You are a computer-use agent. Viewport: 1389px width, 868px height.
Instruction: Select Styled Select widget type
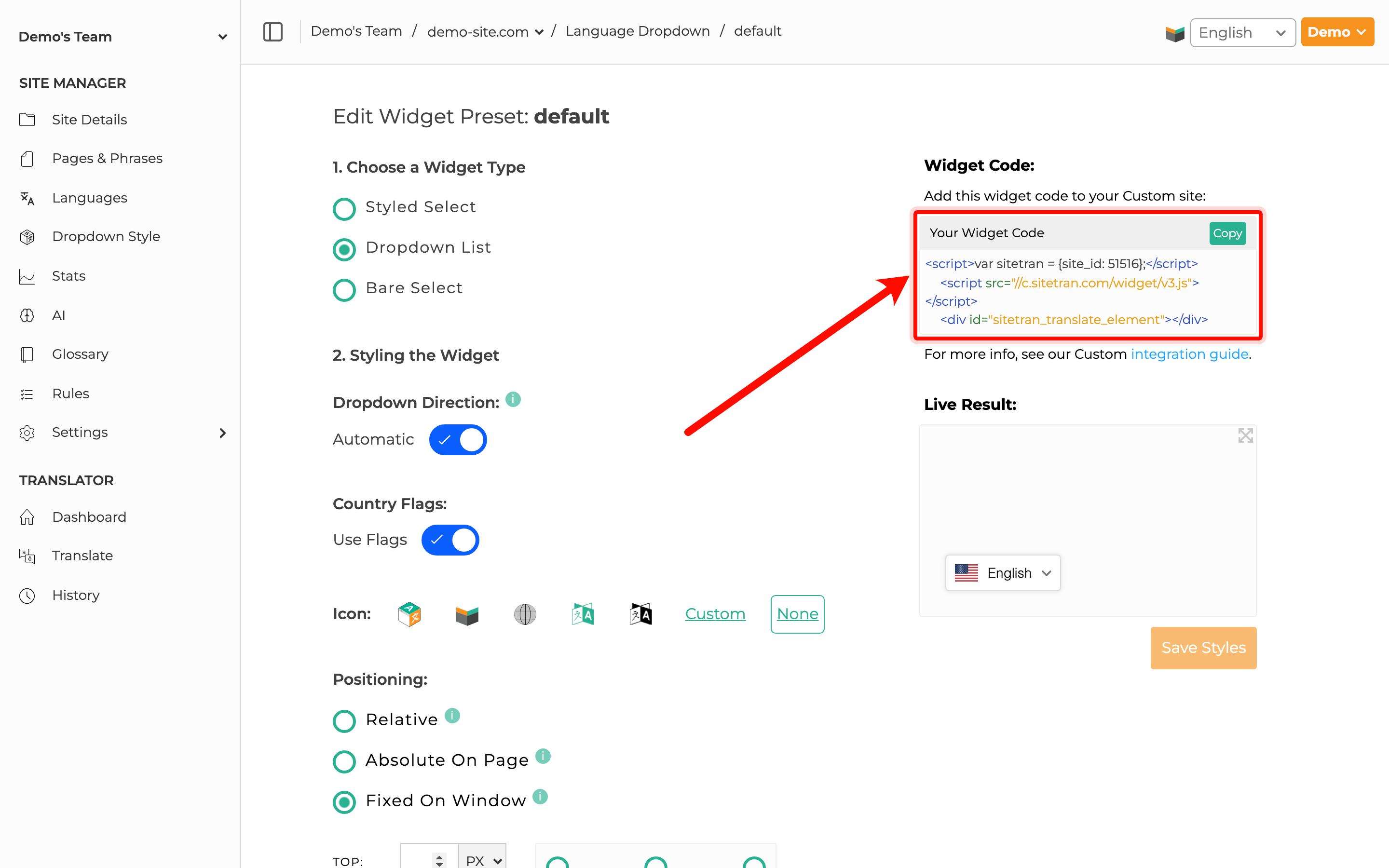[x=344, y=209]
